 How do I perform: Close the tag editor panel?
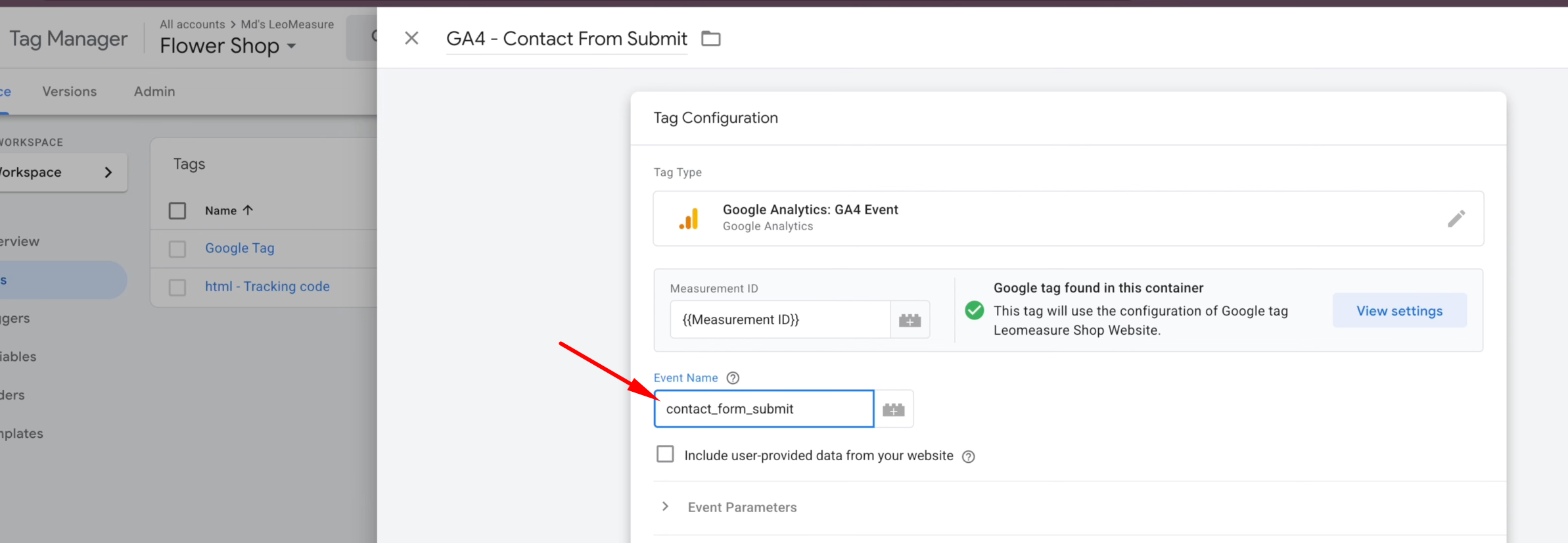(x=411, y=38)
